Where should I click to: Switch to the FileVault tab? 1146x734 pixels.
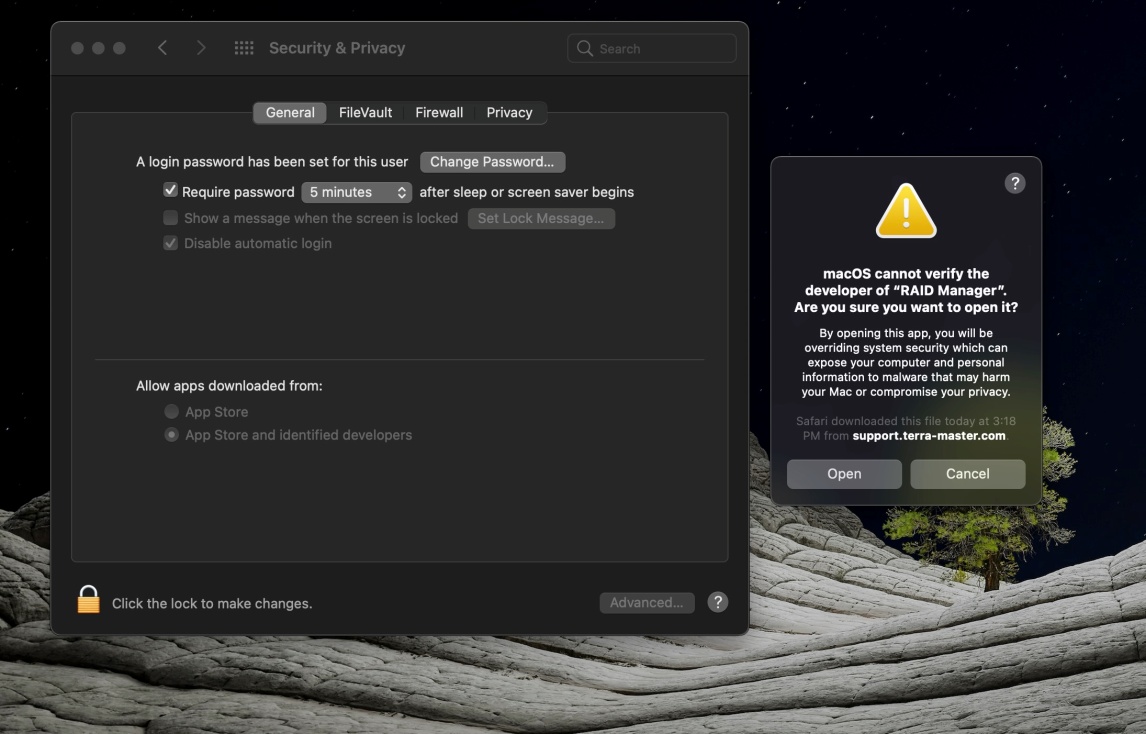pyautogui.click(x=365, y=113)
